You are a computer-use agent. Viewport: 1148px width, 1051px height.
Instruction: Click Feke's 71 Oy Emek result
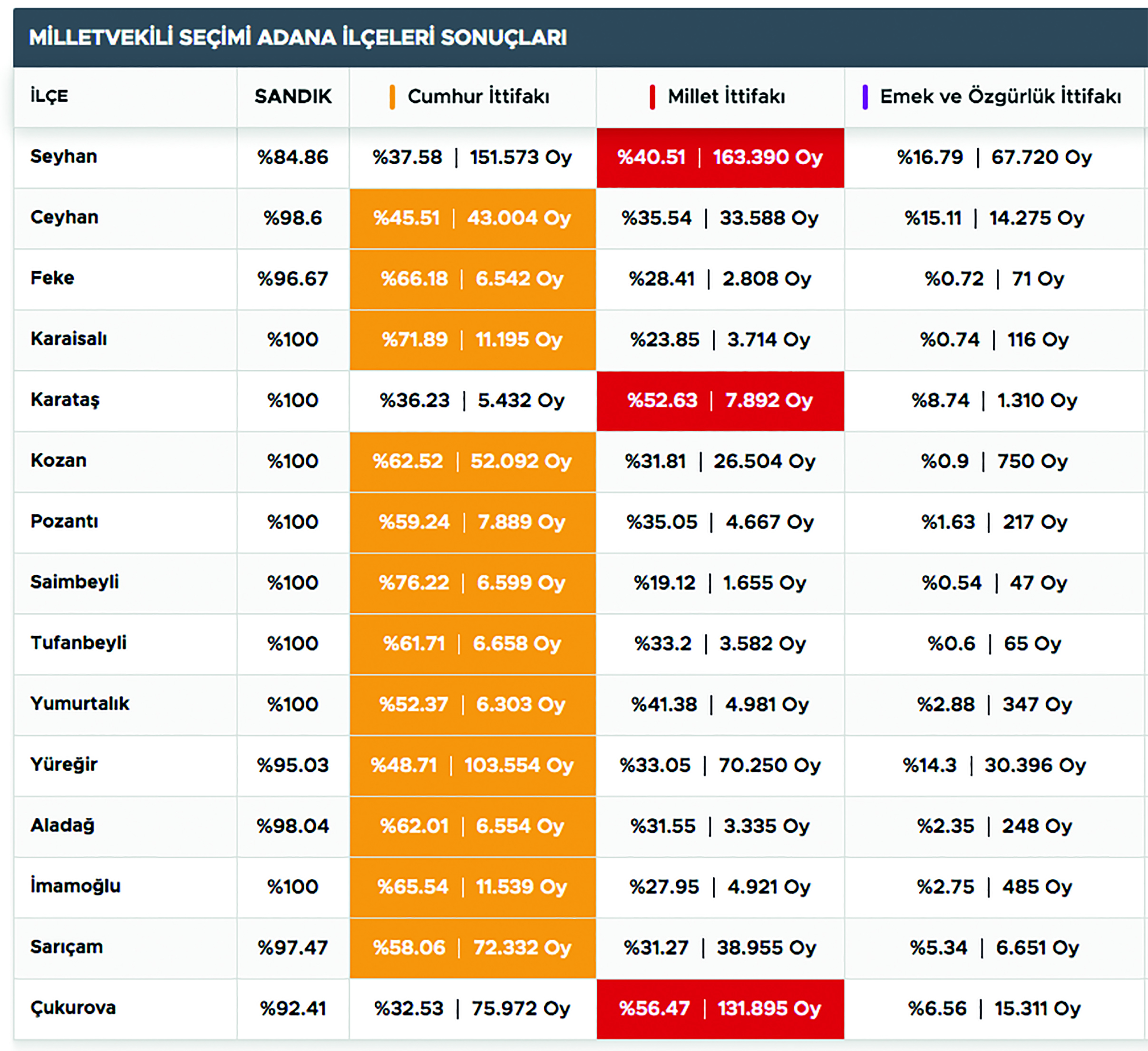click(1038, 278)
